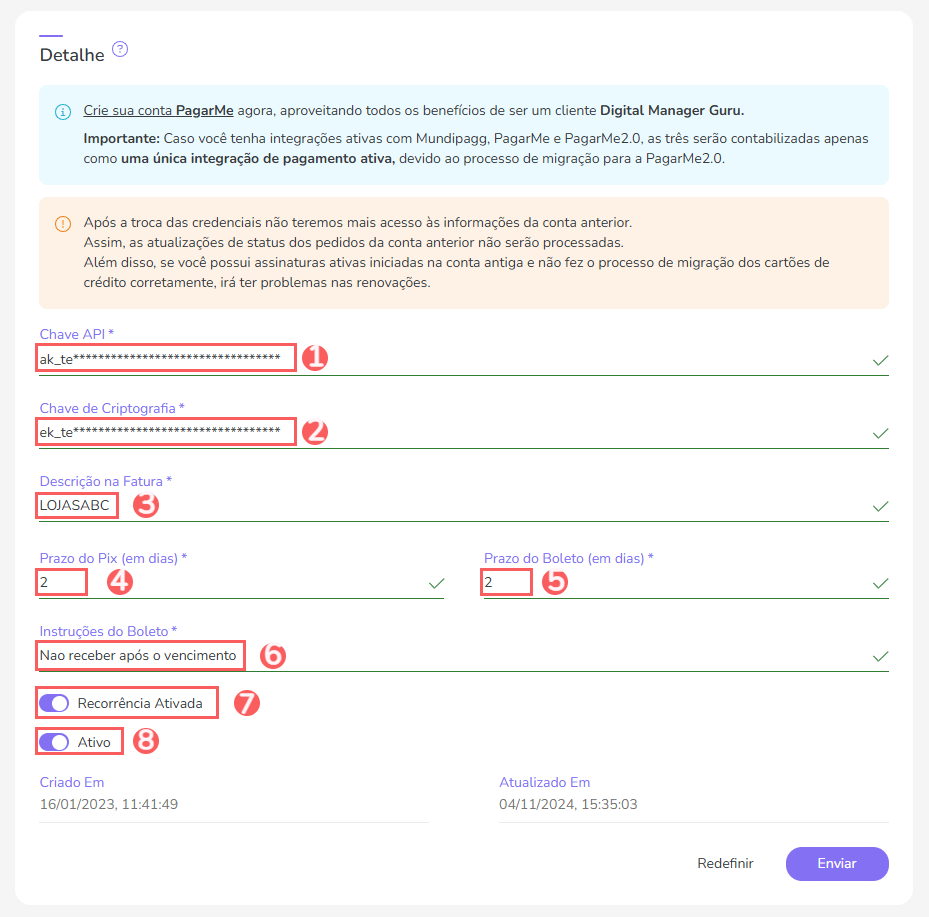Click the green checkmark beside Chave API field
This screenshot has width=929, height=917.
pos(880,362)
